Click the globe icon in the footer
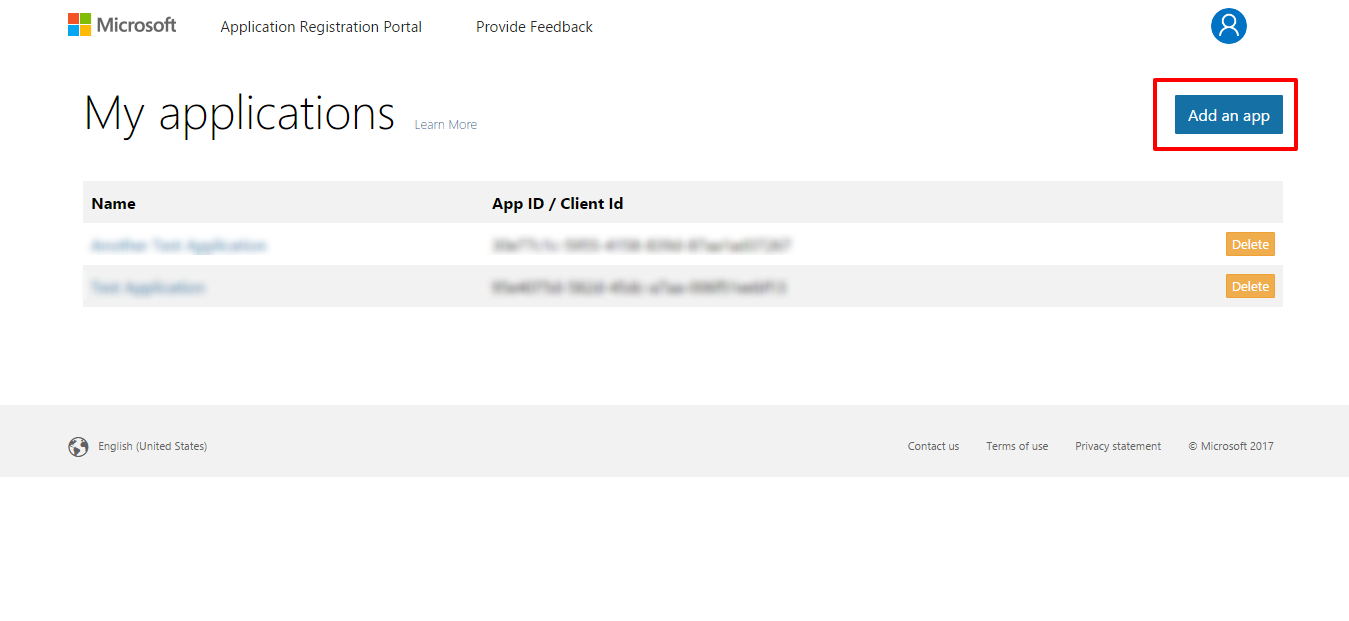 [78, 447]
